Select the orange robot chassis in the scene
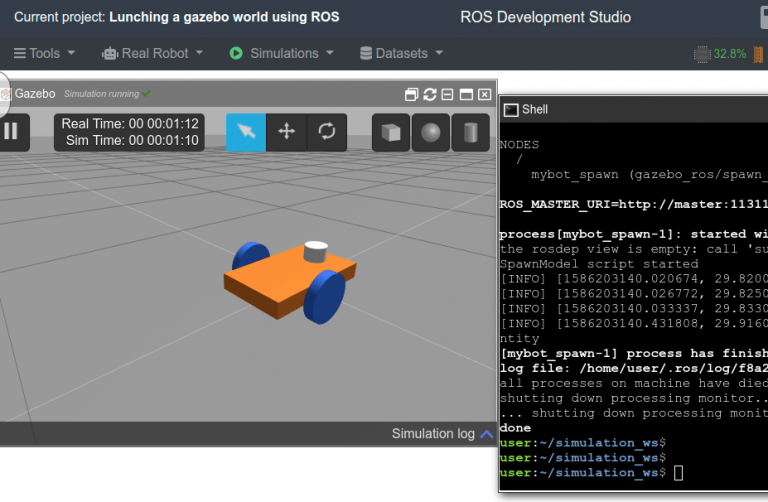Screen dimensions: 768x502 click(274, 279)
